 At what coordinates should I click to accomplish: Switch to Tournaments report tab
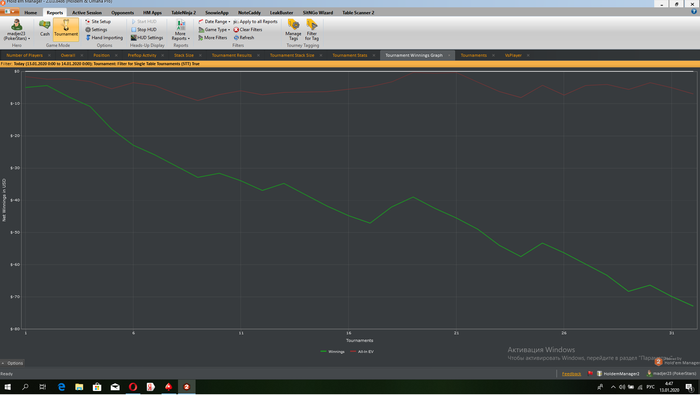tap(473, 55)
